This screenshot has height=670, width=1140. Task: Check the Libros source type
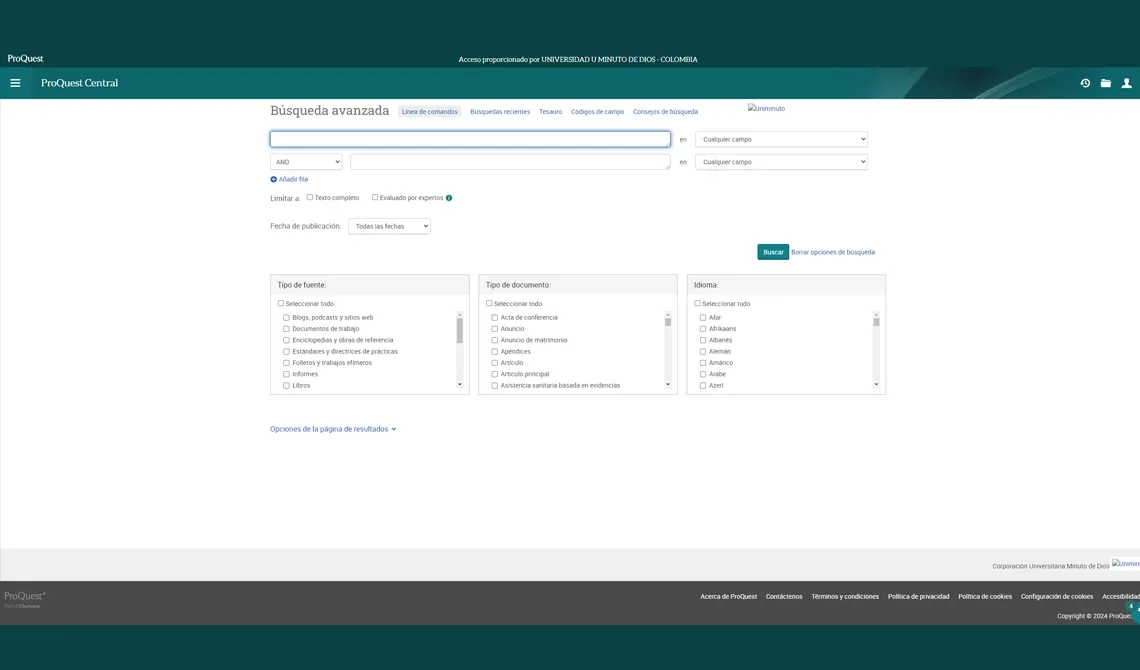coord(286,386)
